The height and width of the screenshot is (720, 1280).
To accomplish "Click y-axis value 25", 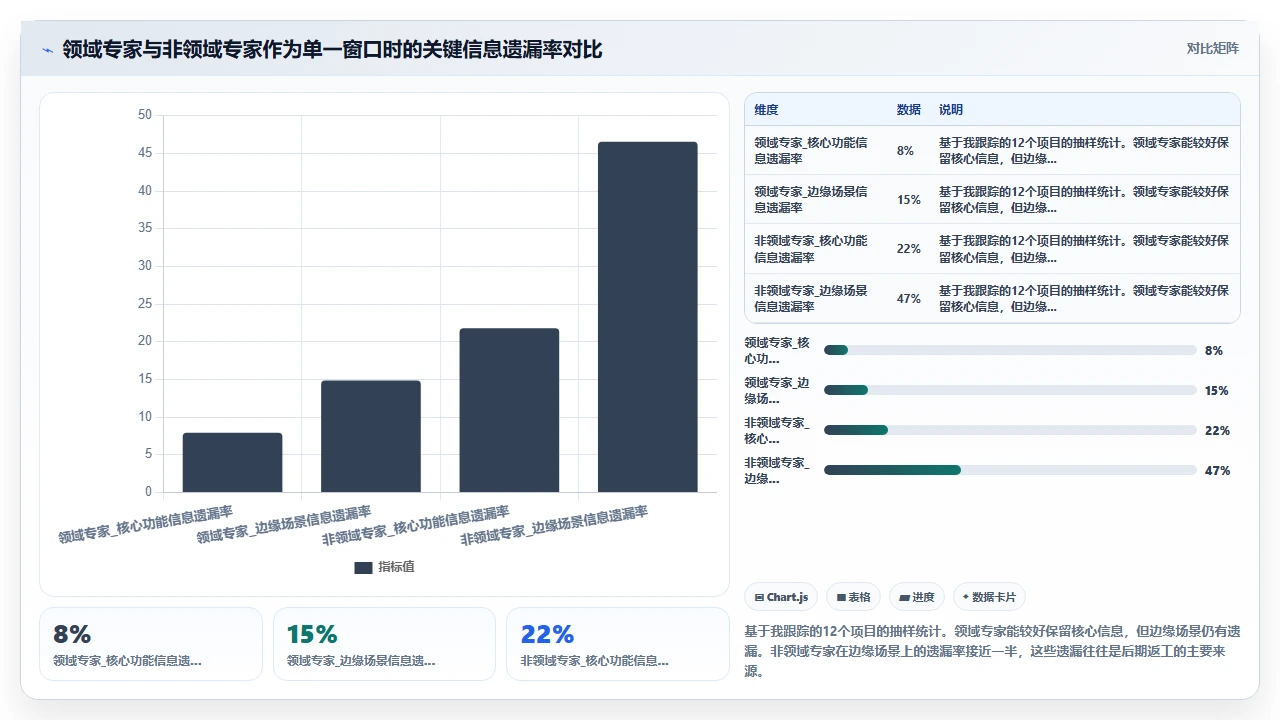I will 145,303.
